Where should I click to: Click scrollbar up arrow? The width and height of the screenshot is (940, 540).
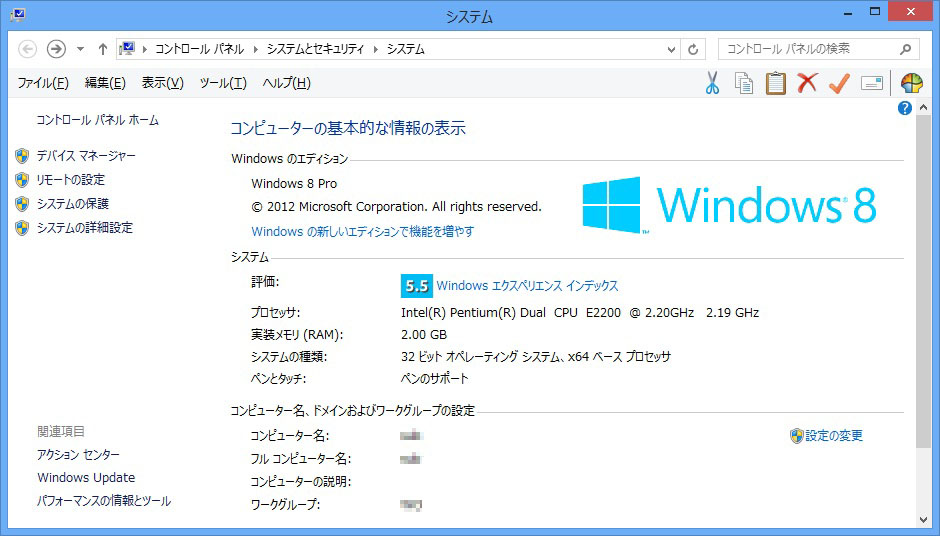tap(923, 107)
